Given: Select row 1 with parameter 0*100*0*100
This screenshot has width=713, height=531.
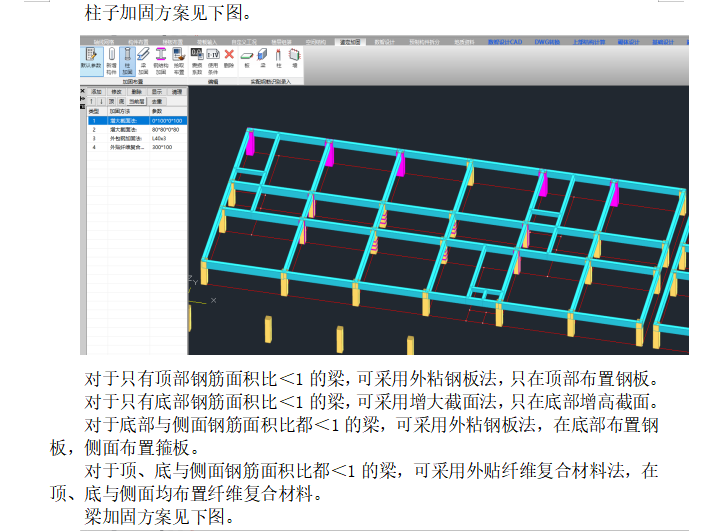Looking at the screenshot, I should pyautogui.click(x=137, y=121).
